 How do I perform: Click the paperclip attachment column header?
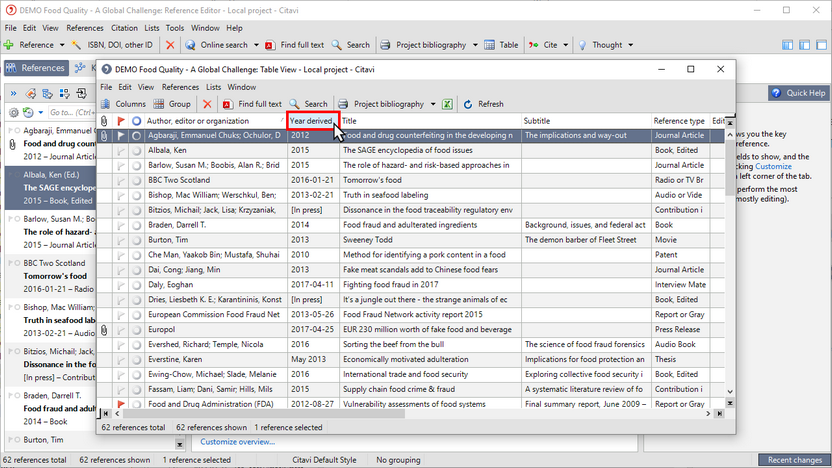coord(104,121)
